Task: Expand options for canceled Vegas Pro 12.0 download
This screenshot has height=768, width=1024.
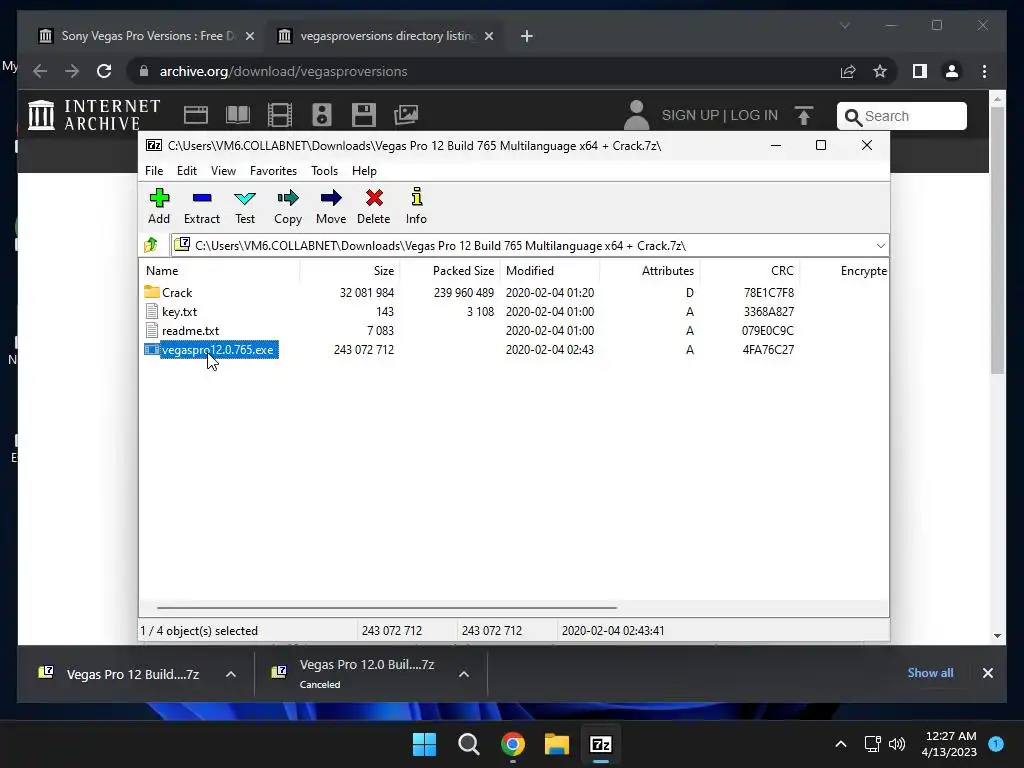Action: pos(464,674)
